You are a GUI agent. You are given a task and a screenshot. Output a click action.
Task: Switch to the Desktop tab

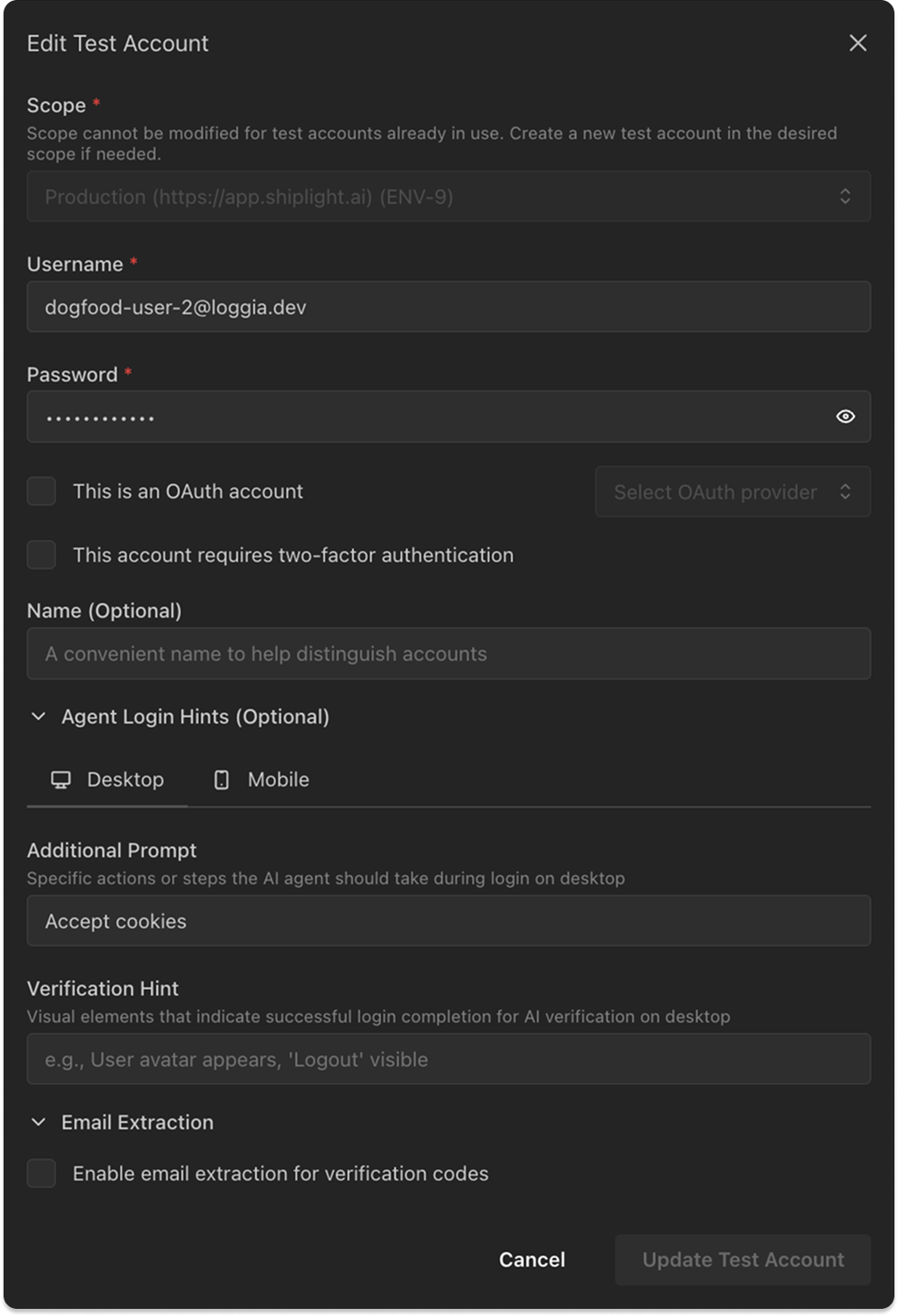(108, 779)
